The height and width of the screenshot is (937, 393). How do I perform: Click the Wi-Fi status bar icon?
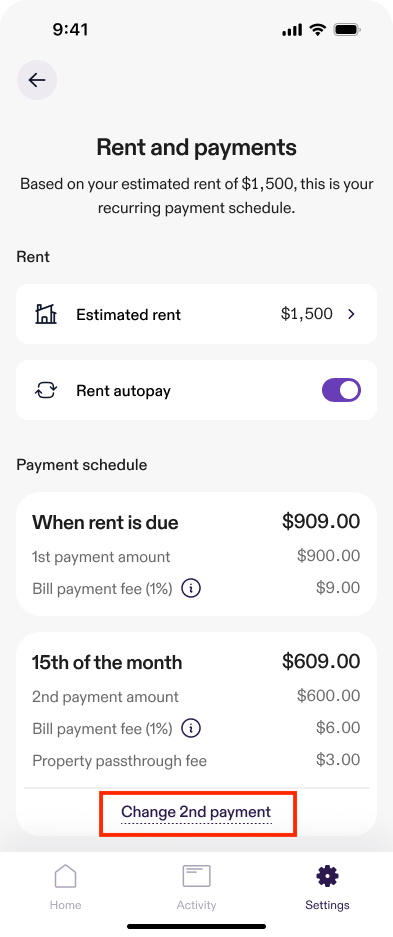pyautogui.click(x=317, y=30)
